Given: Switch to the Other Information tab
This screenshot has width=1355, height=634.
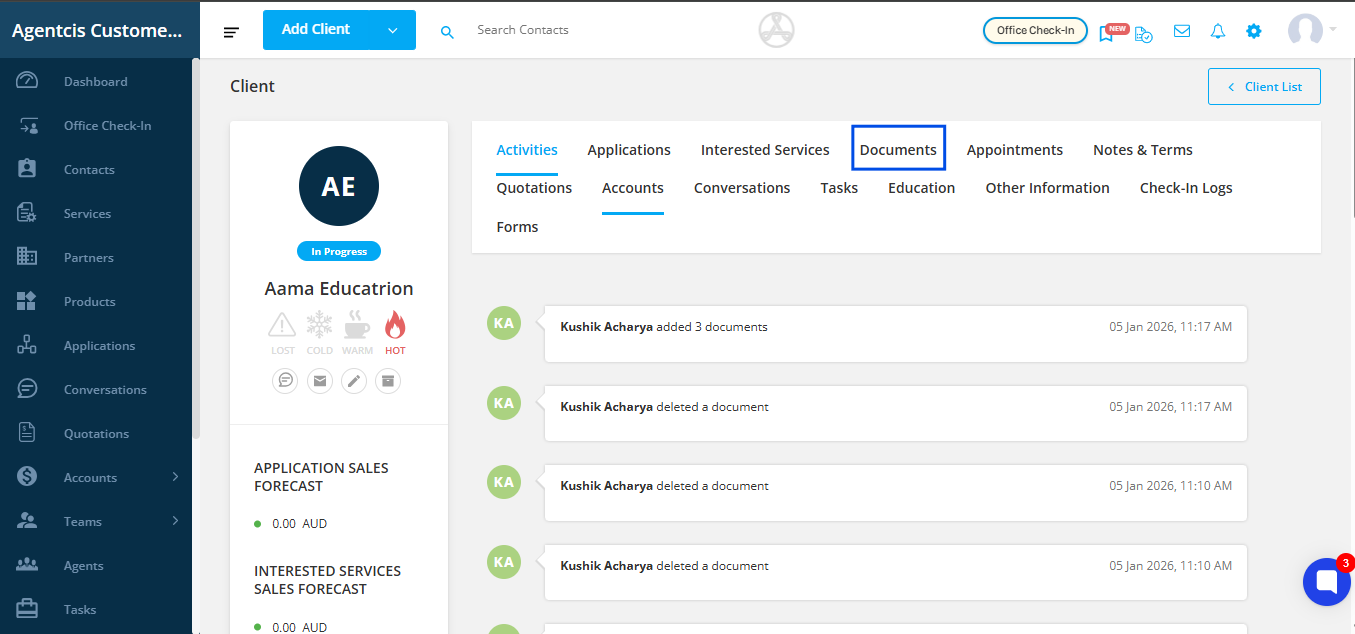Looking at the screenshot, I should pos(1047,188).
